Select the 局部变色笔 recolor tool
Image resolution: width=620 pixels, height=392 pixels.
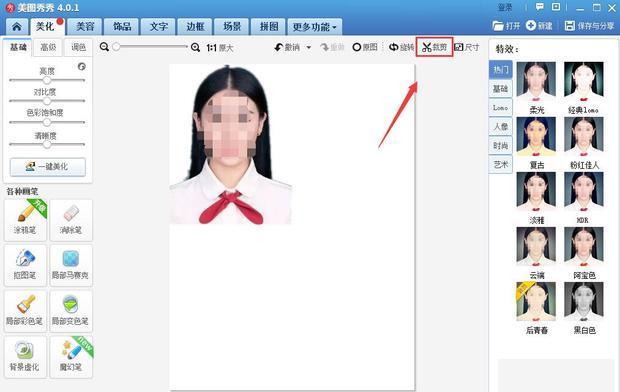pyautogui.click(x=71, y=311)
